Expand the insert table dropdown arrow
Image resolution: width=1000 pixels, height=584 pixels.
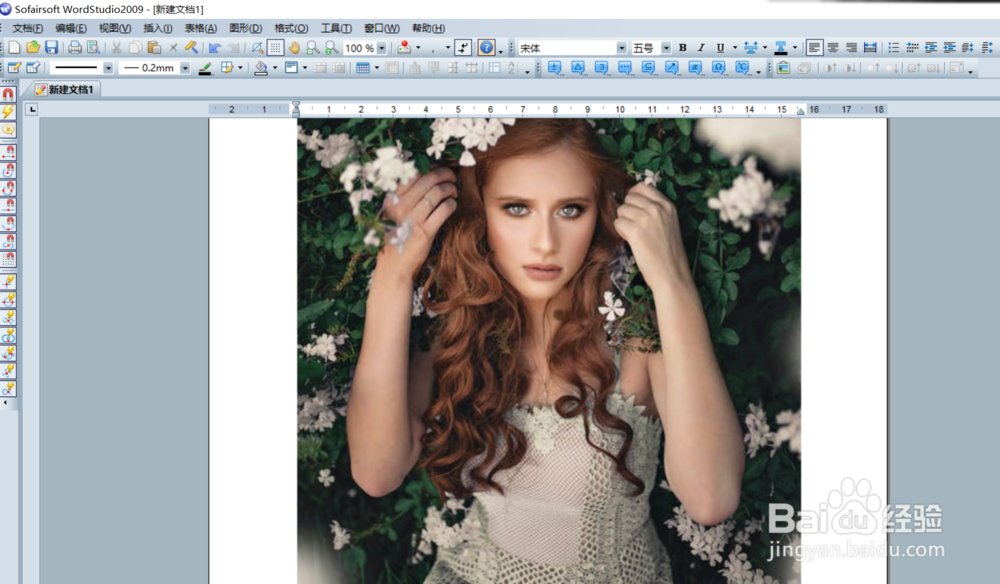(377, 68)
